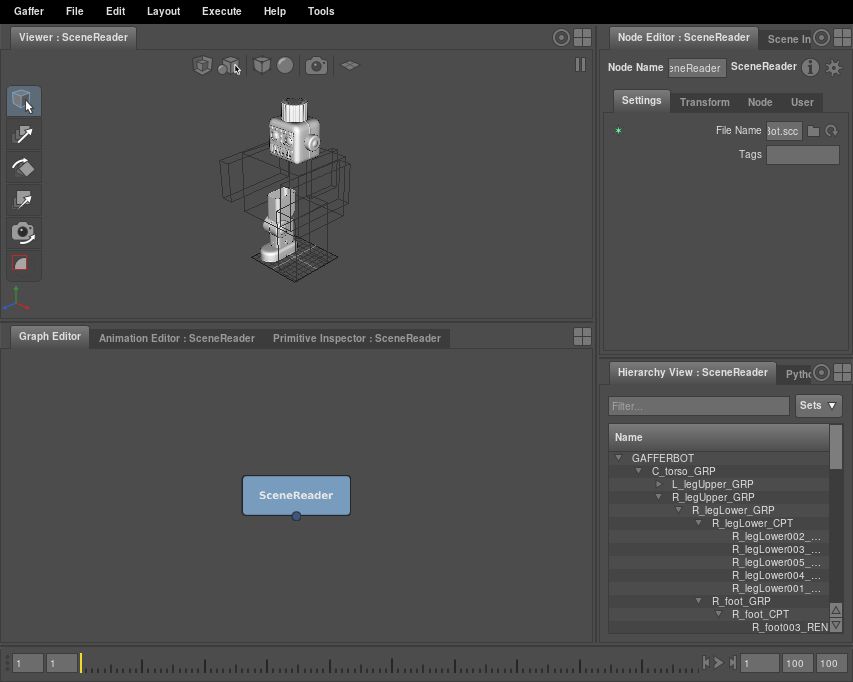The image size is (853, 682).
Task: Open the Help menu
Action: [275, 11]
